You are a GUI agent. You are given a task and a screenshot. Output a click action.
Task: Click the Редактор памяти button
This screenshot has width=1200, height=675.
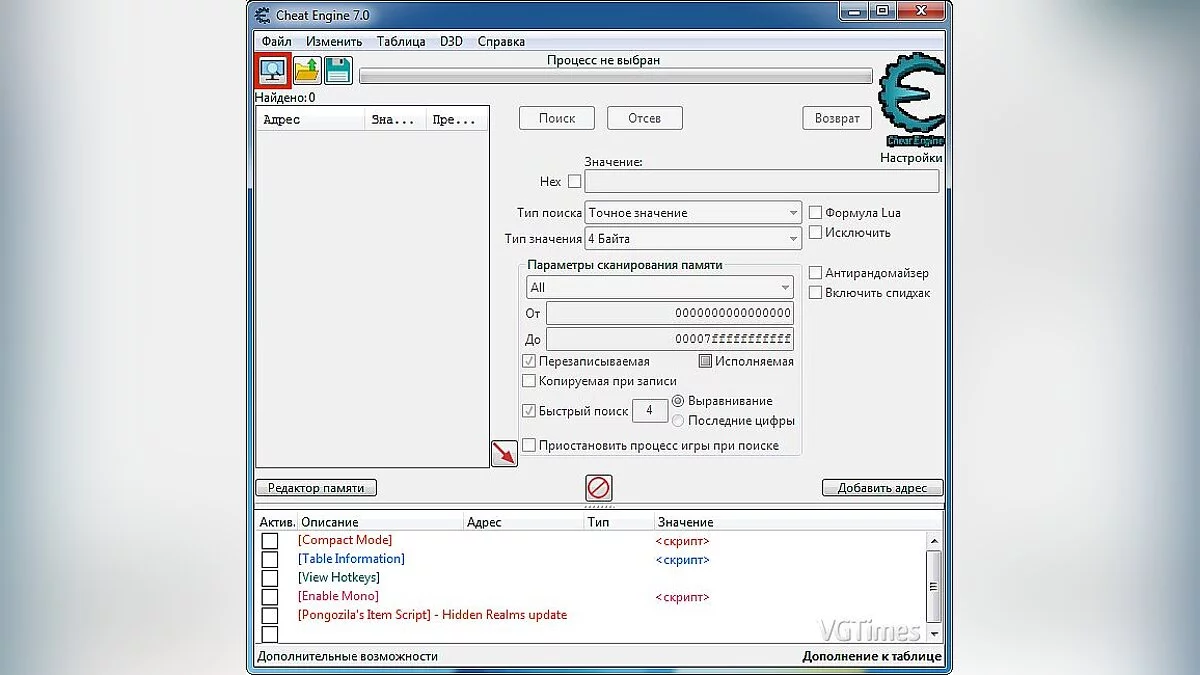[x=317, y=488]
